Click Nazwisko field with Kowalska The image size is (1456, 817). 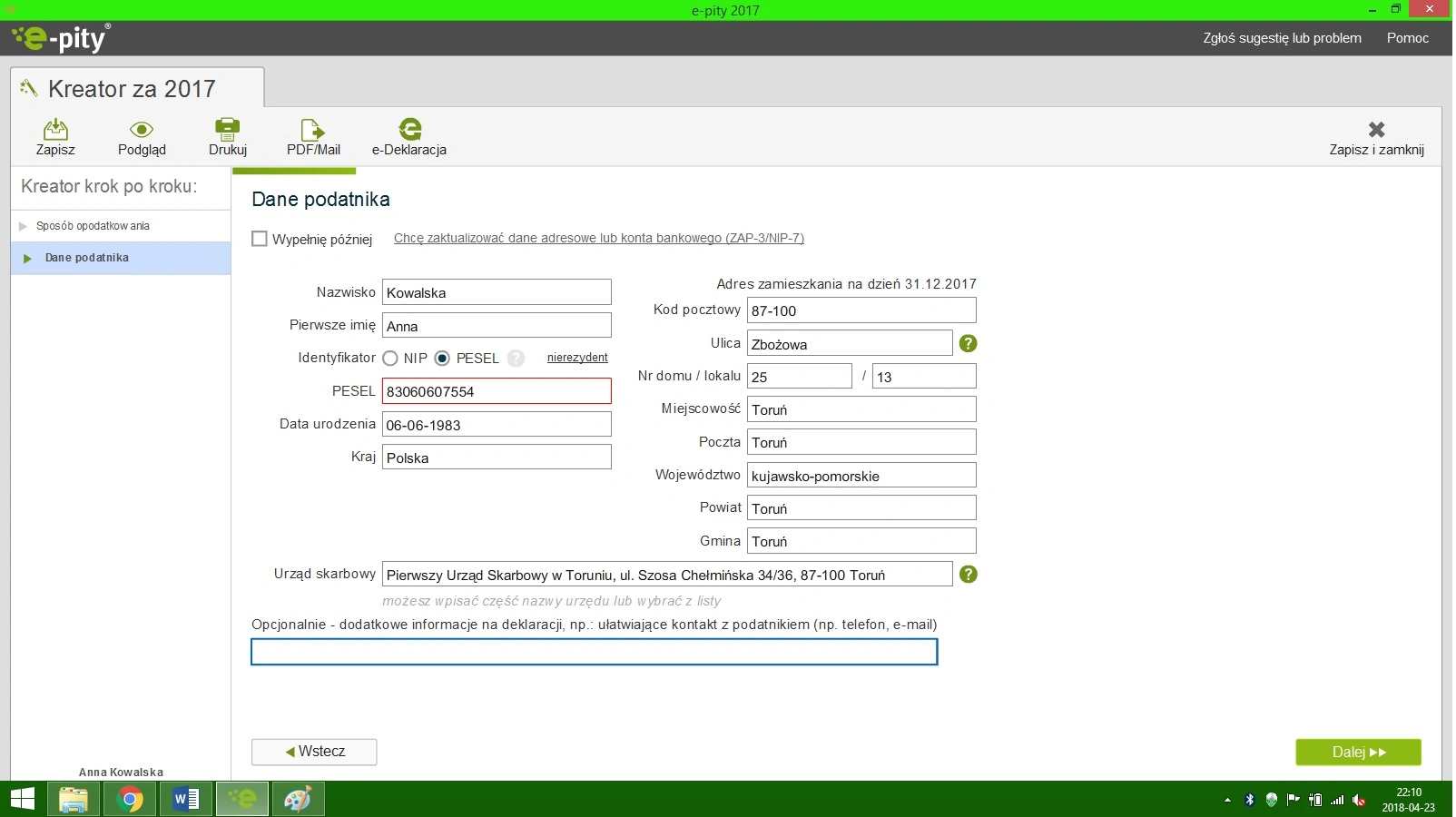click(497, 292)
